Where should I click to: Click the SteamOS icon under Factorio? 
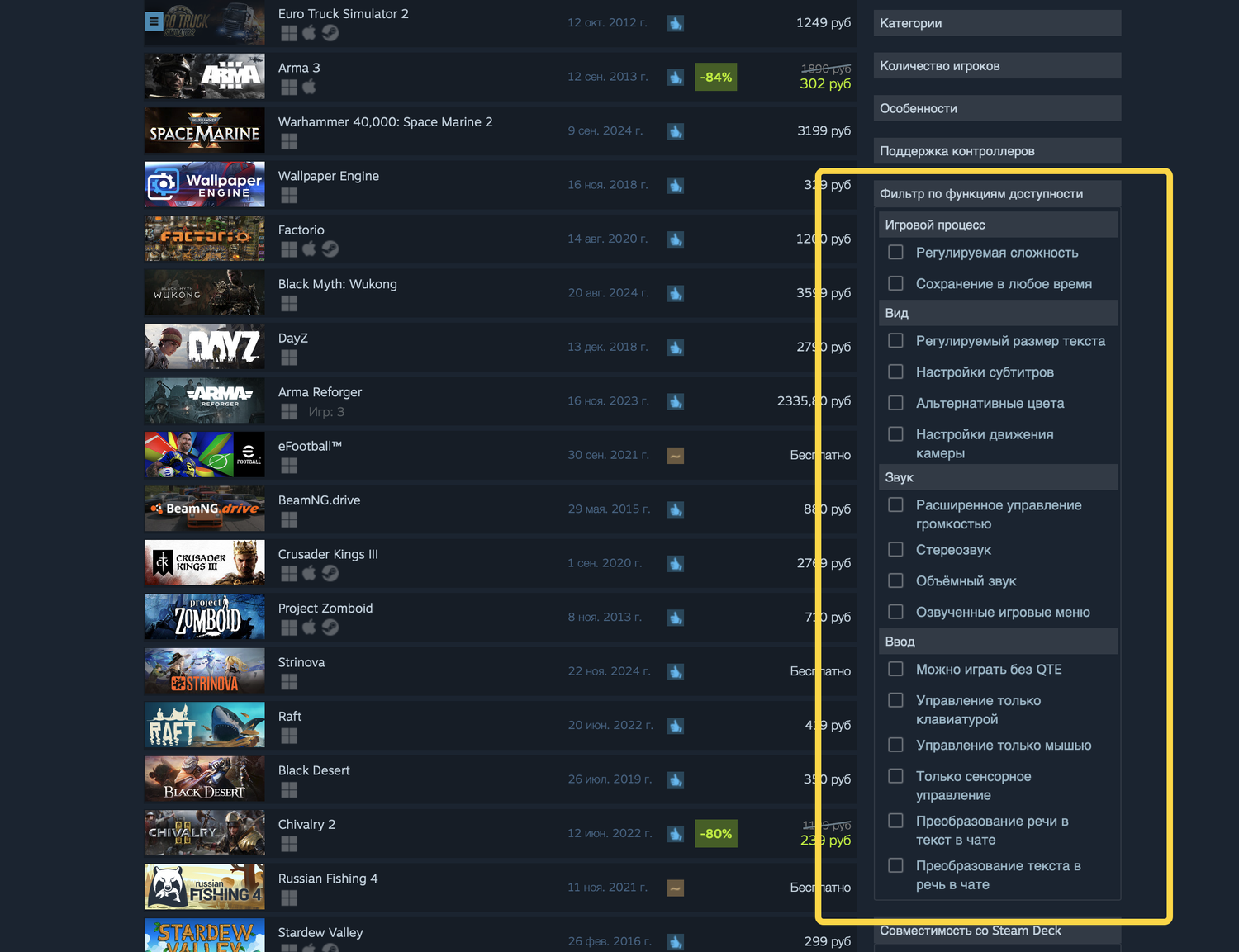(330, 249)
